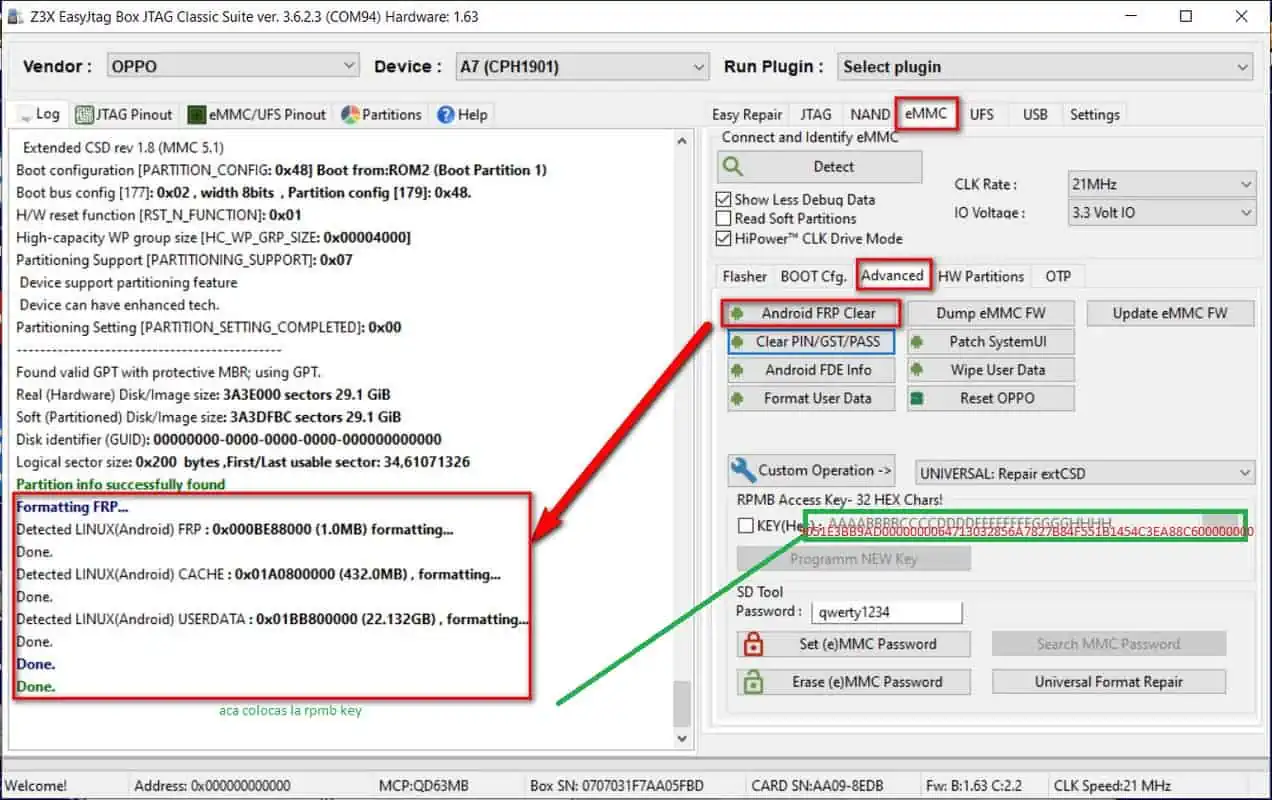Click the Update eMMC FW button
The width and height of the screenshot is (1272, 800).
pyautogui.click(x=1170, y=313)
